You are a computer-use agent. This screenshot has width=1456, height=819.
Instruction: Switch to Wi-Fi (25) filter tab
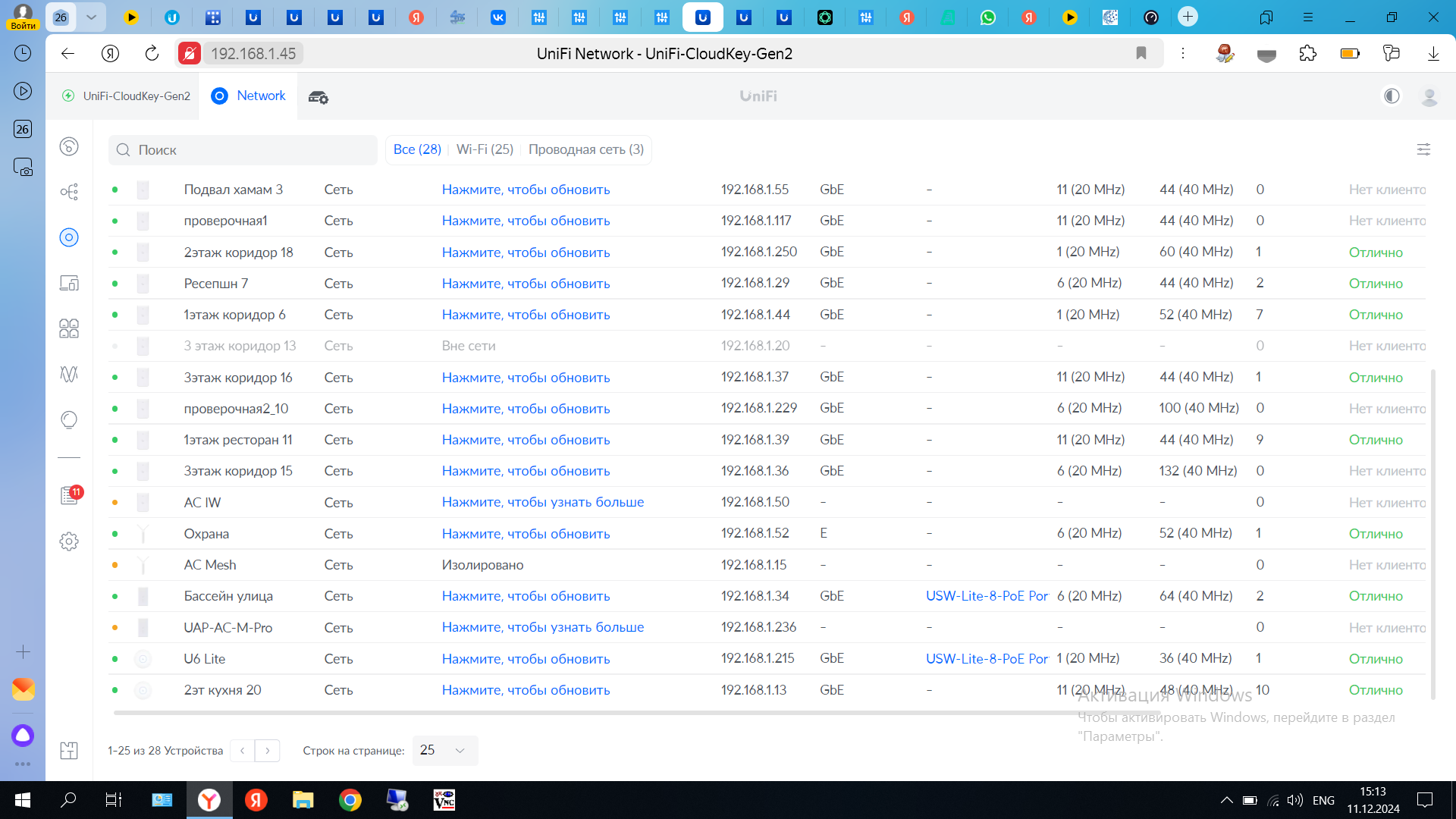click(485, 149)
